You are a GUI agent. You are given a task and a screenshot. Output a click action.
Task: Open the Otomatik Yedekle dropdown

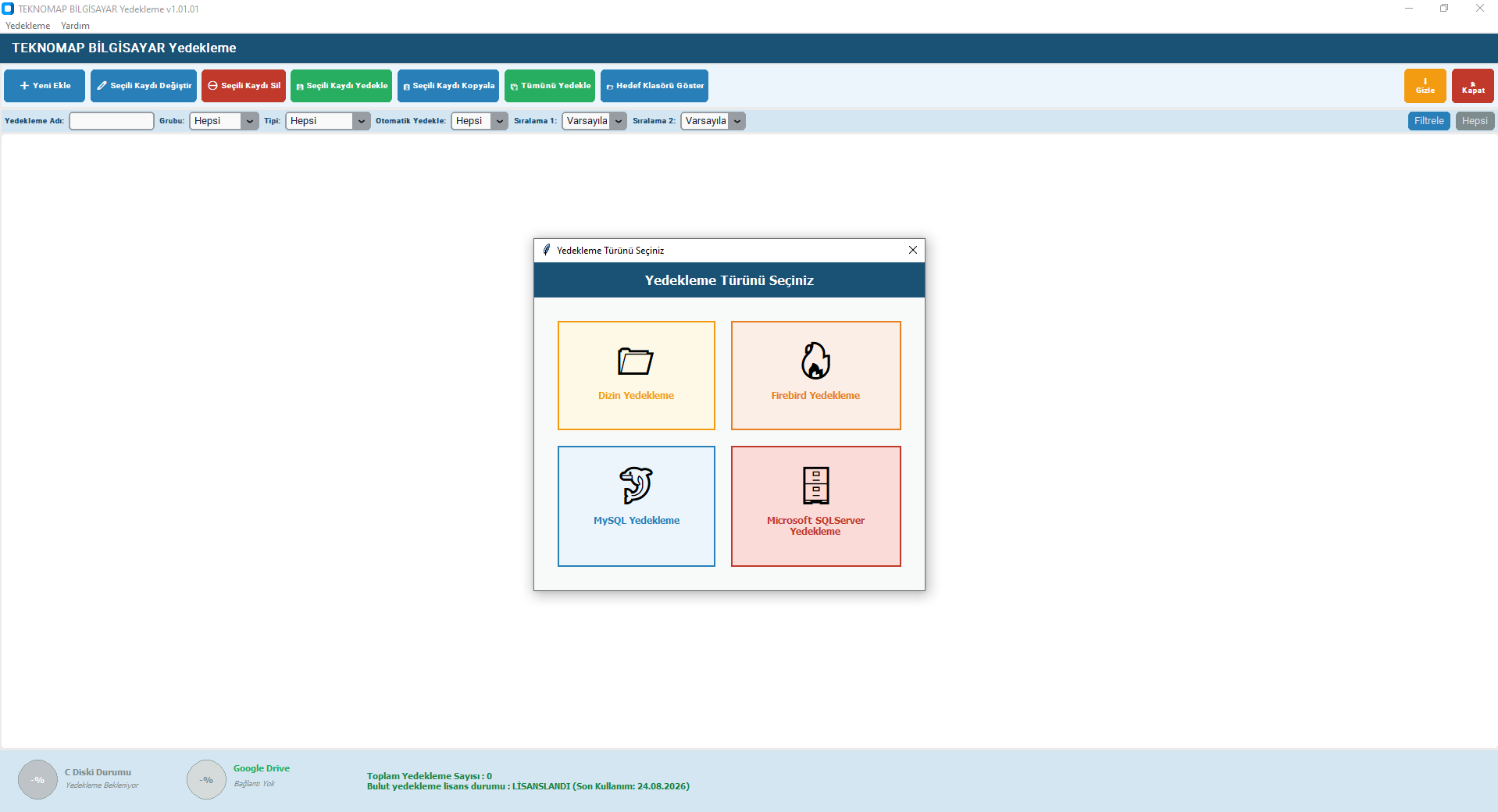point(480,121)
